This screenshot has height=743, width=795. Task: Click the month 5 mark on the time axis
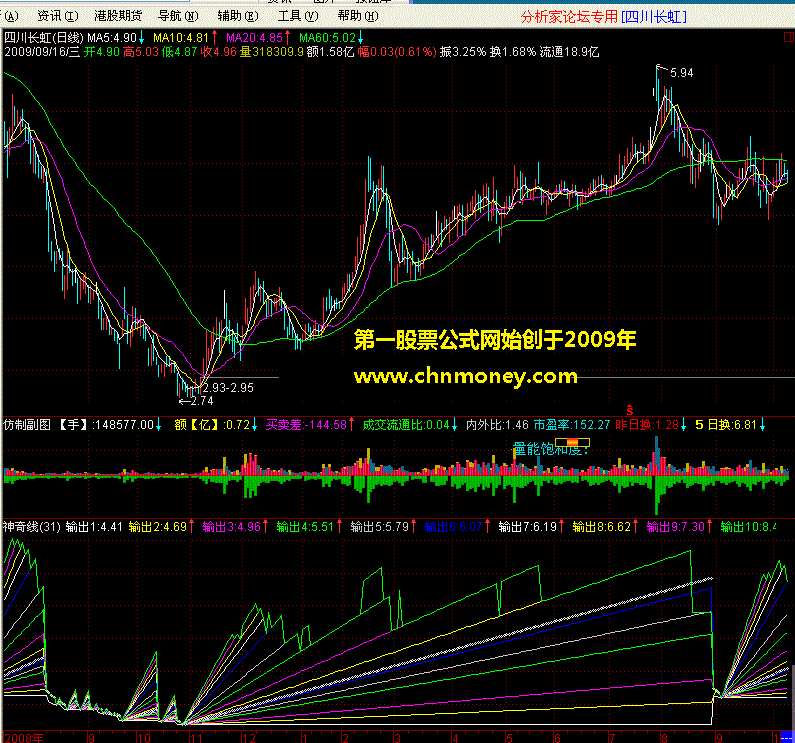coord(509,737)
